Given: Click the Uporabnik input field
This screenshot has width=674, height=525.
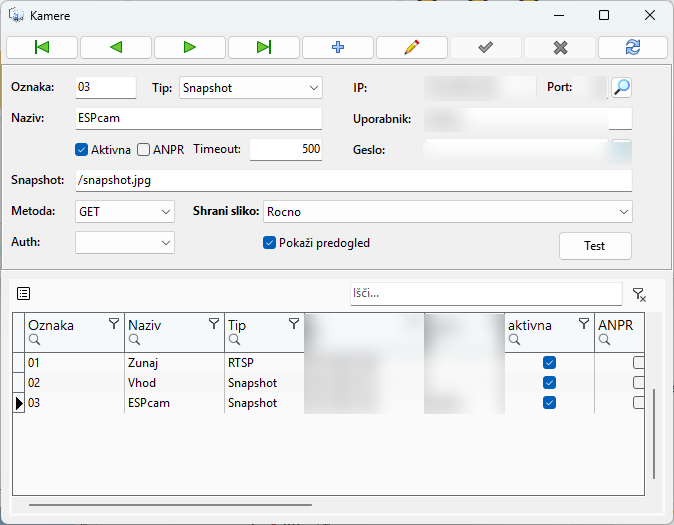Looking at the screenshot, I should point(528,119).
